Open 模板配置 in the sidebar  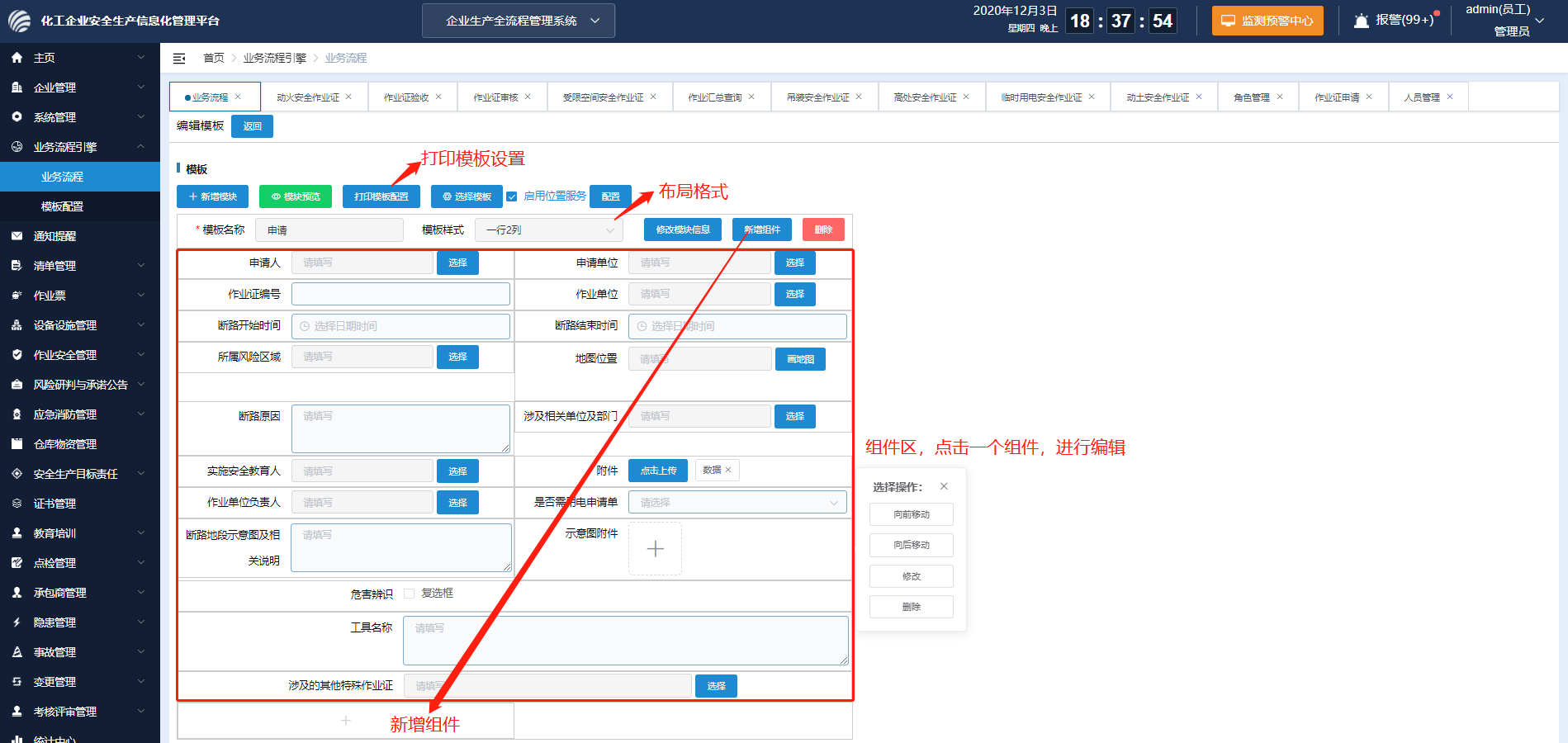tap(80, 206)
